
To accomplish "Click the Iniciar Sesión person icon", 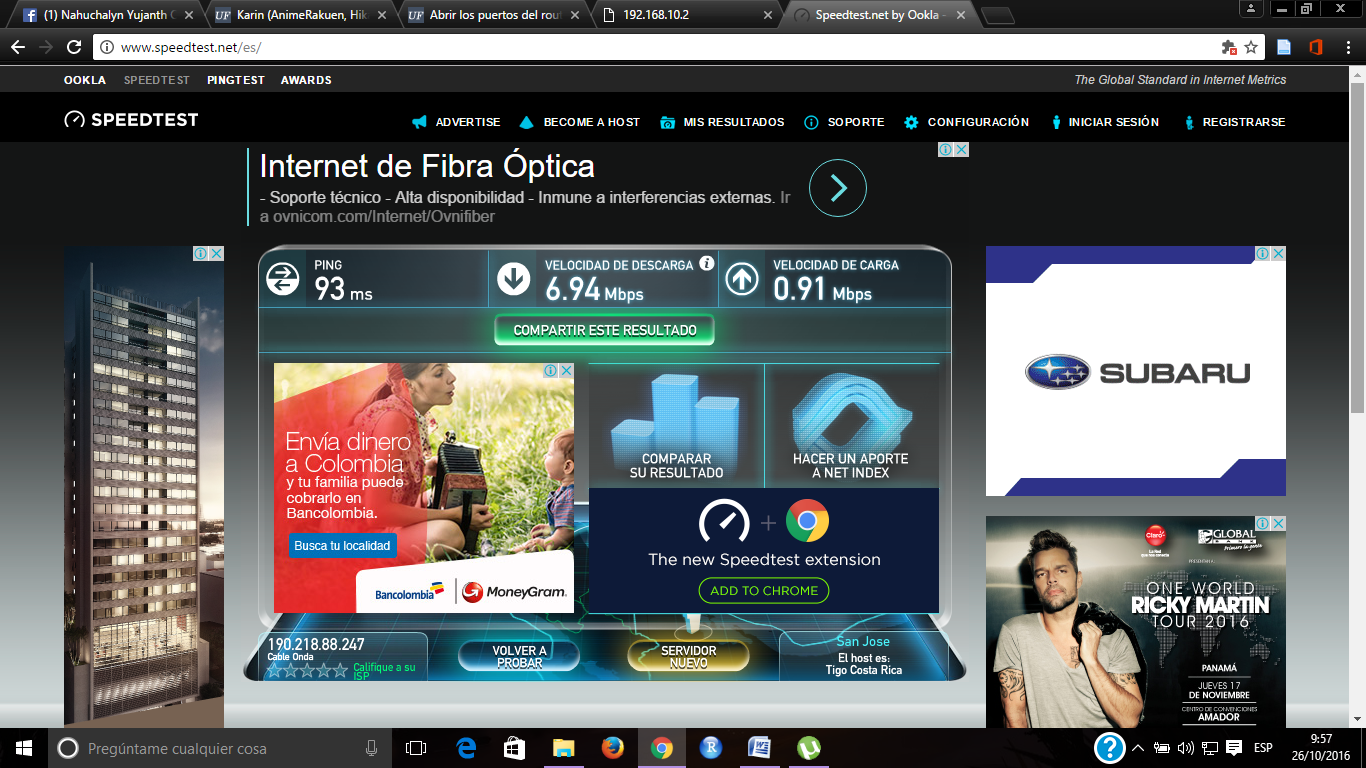I will pyautogui.click(x=1056, y=122).
